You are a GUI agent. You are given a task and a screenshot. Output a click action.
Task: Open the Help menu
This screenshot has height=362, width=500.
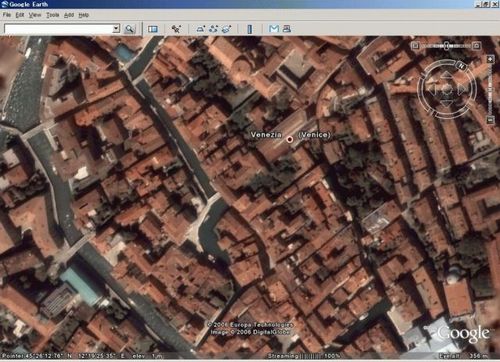pos(84,15)
